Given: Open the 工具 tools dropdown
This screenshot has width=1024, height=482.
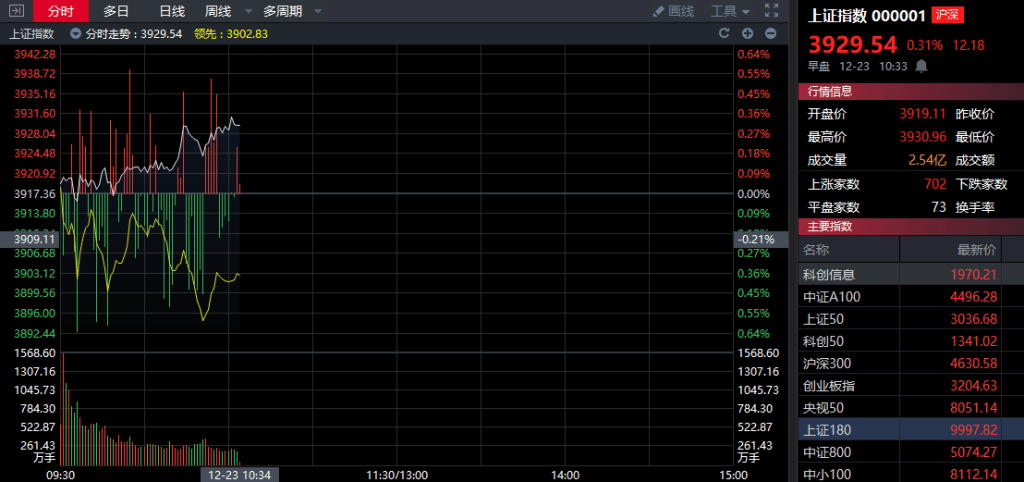Looking at the screenshot, I should [x=730, y=11].
